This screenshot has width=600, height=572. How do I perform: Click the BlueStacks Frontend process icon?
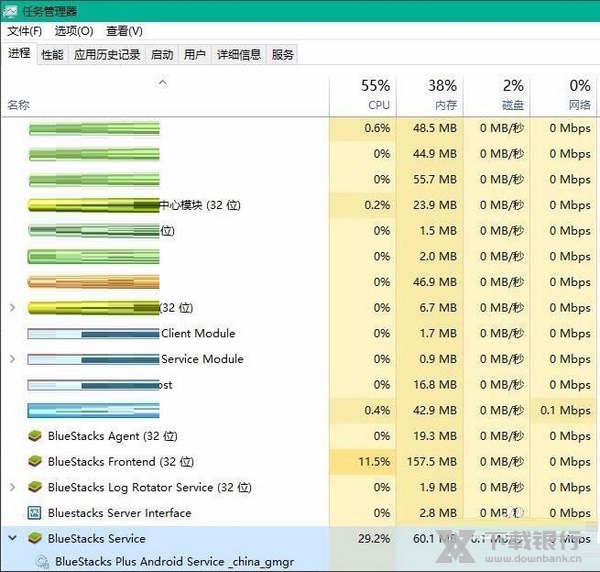[x=36, y=462]
